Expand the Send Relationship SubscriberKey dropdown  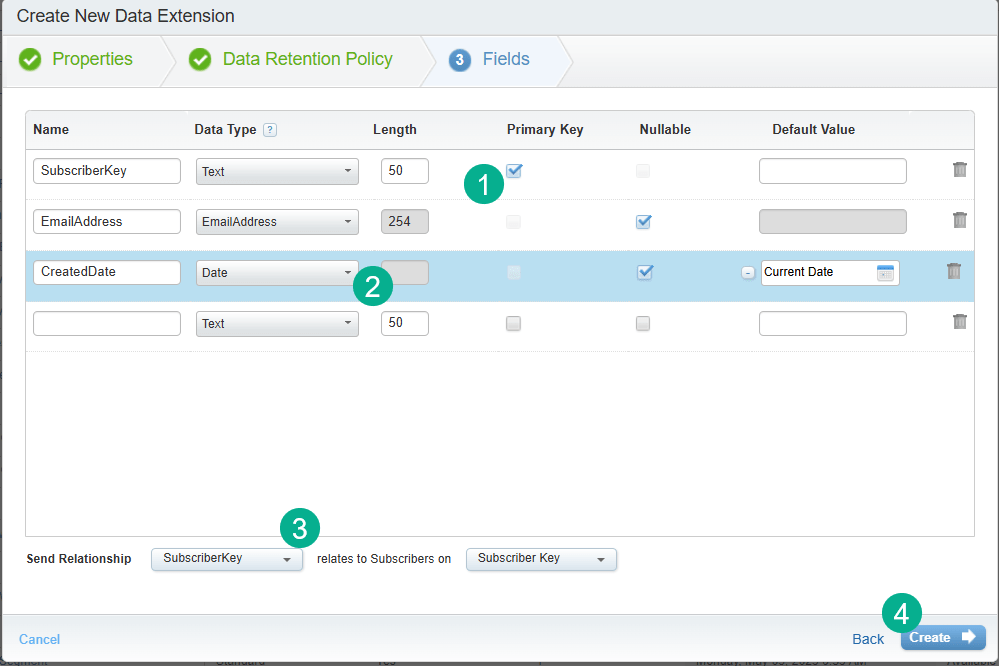[227, 559]
